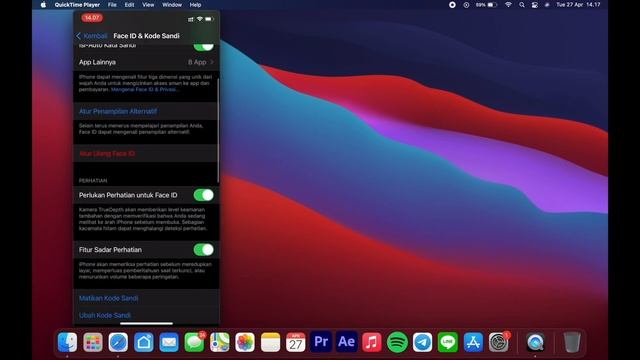The image size is (640, 360).
Task: Open Messages with notification badge
Action: click(x=195, y=342)
